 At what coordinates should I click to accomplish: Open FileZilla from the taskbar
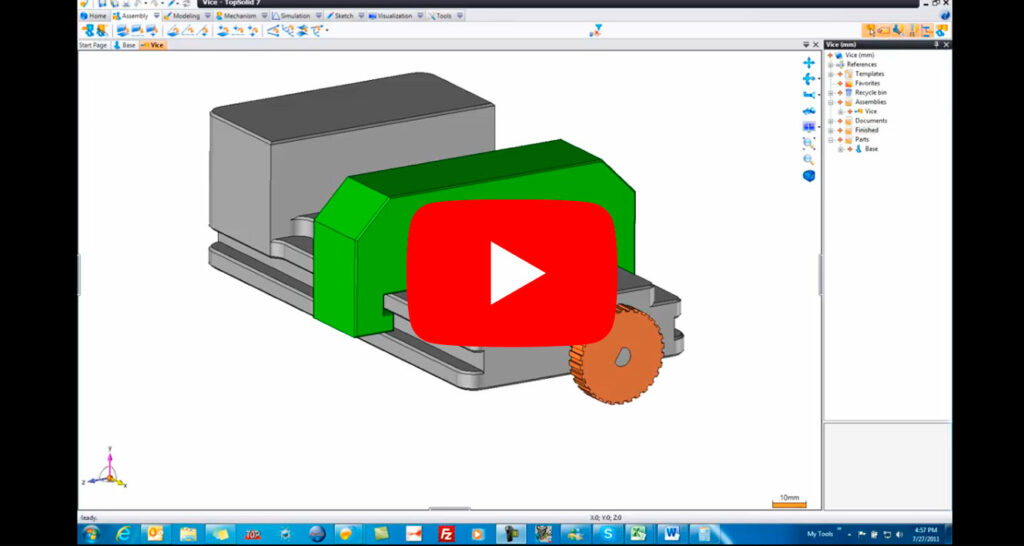447,534
